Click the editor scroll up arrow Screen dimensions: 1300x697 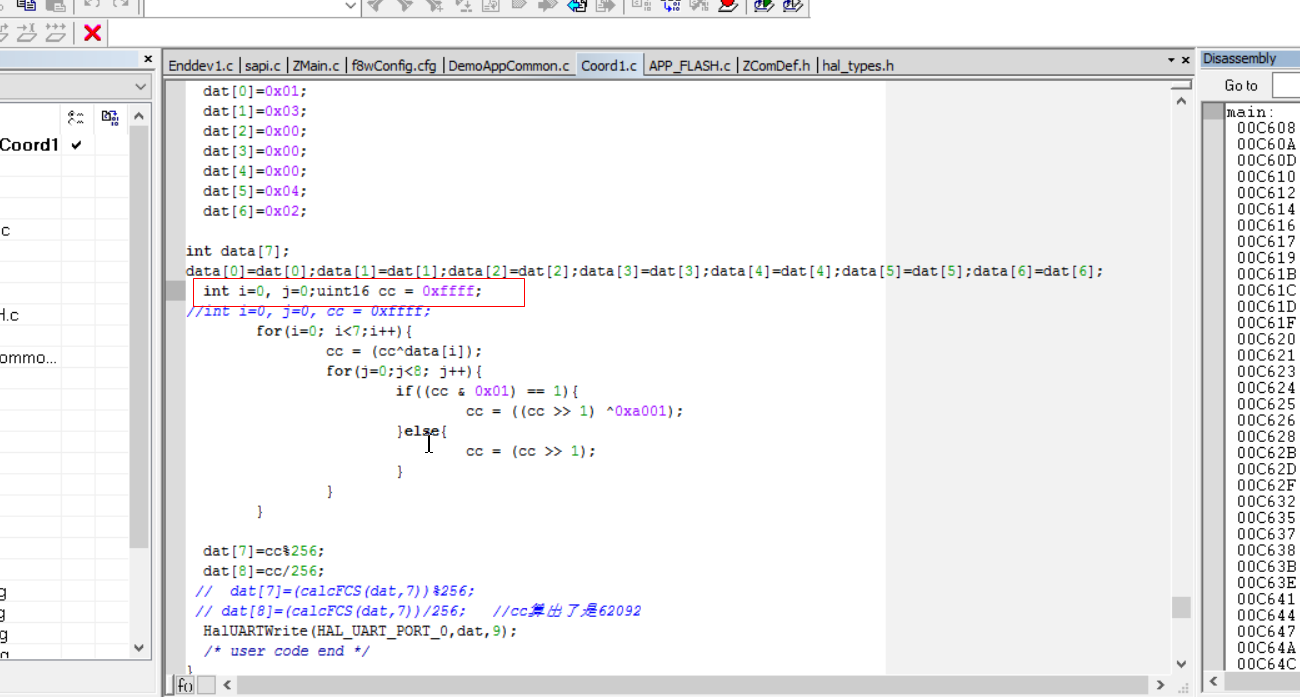(1181, 101)
